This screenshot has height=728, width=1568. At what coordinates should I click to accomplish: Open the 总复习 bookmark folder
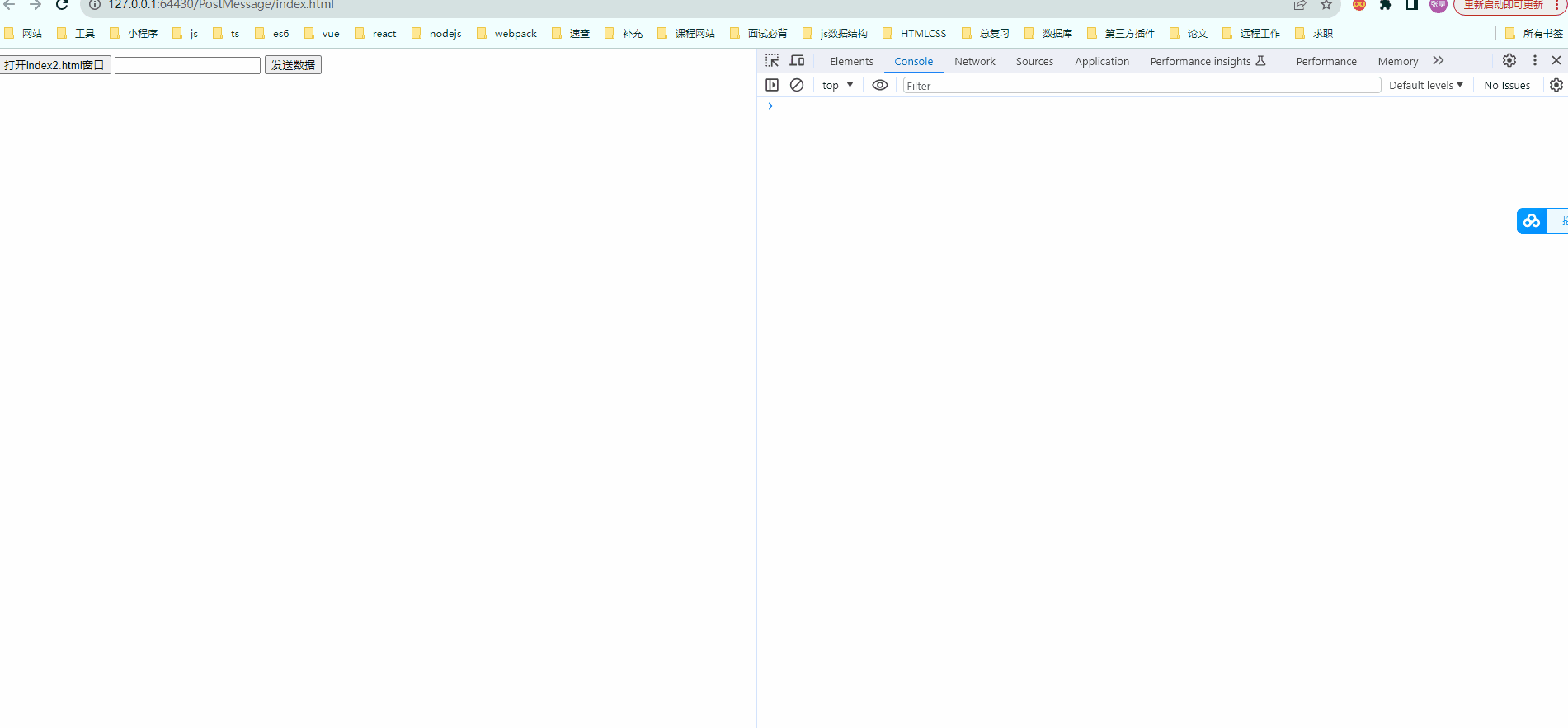pyautogui.click(x=986, y=34)
